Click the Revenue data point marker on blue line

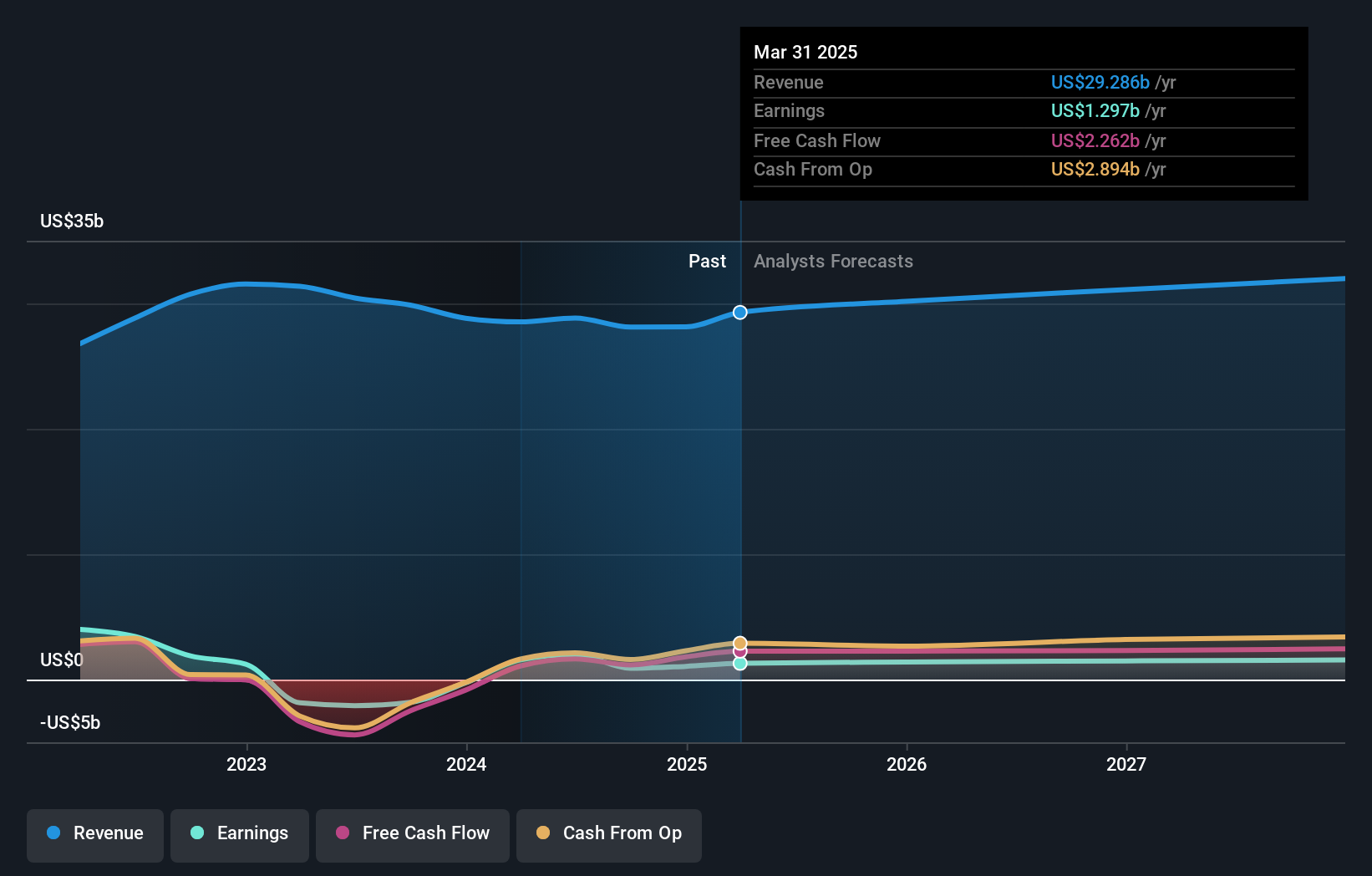(740, 313)
